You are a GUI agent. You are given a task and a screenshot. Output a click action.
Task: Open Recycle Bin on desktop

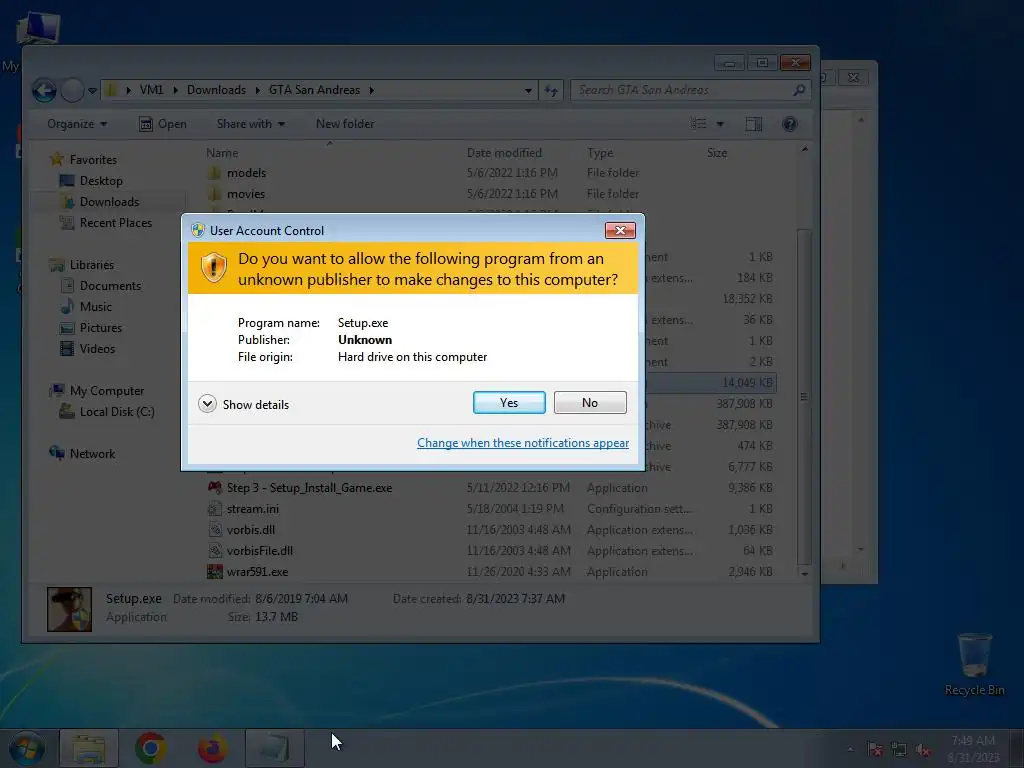tap(974, 665)
